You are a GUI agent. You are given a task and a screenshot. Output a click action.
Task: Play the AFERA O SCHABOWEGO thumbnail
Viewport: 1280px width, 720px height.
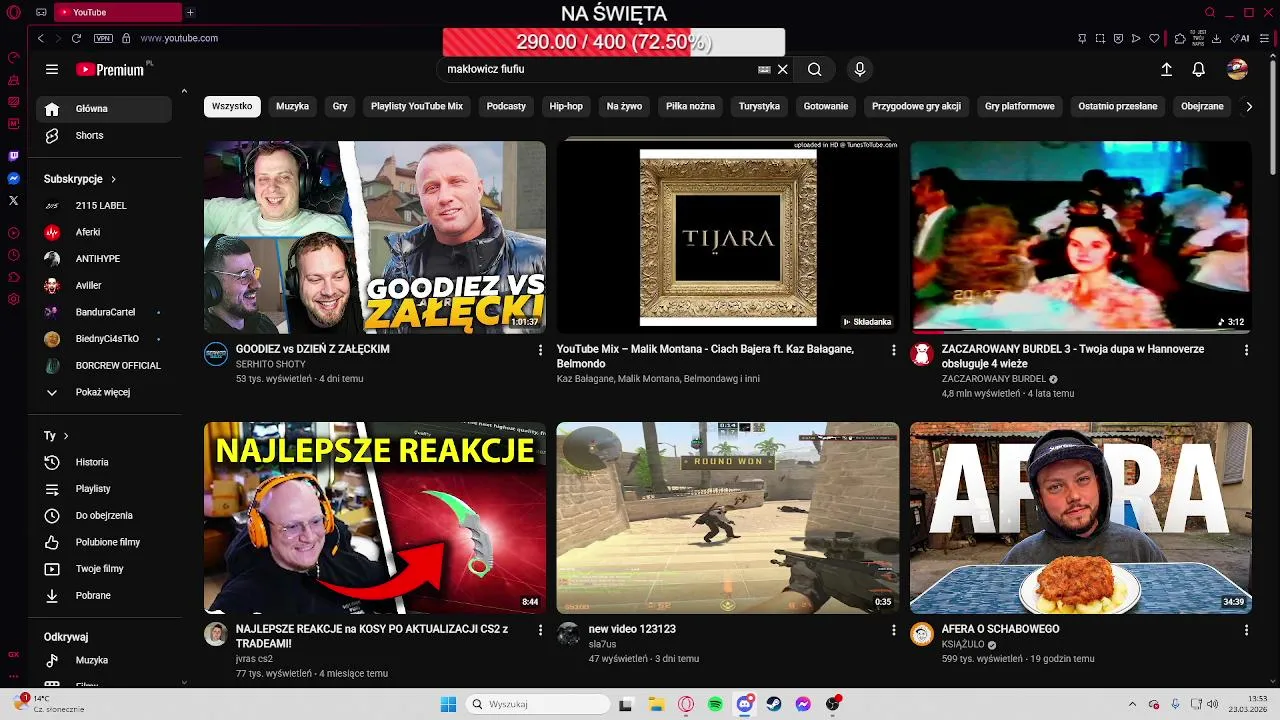coord(1081,518)
